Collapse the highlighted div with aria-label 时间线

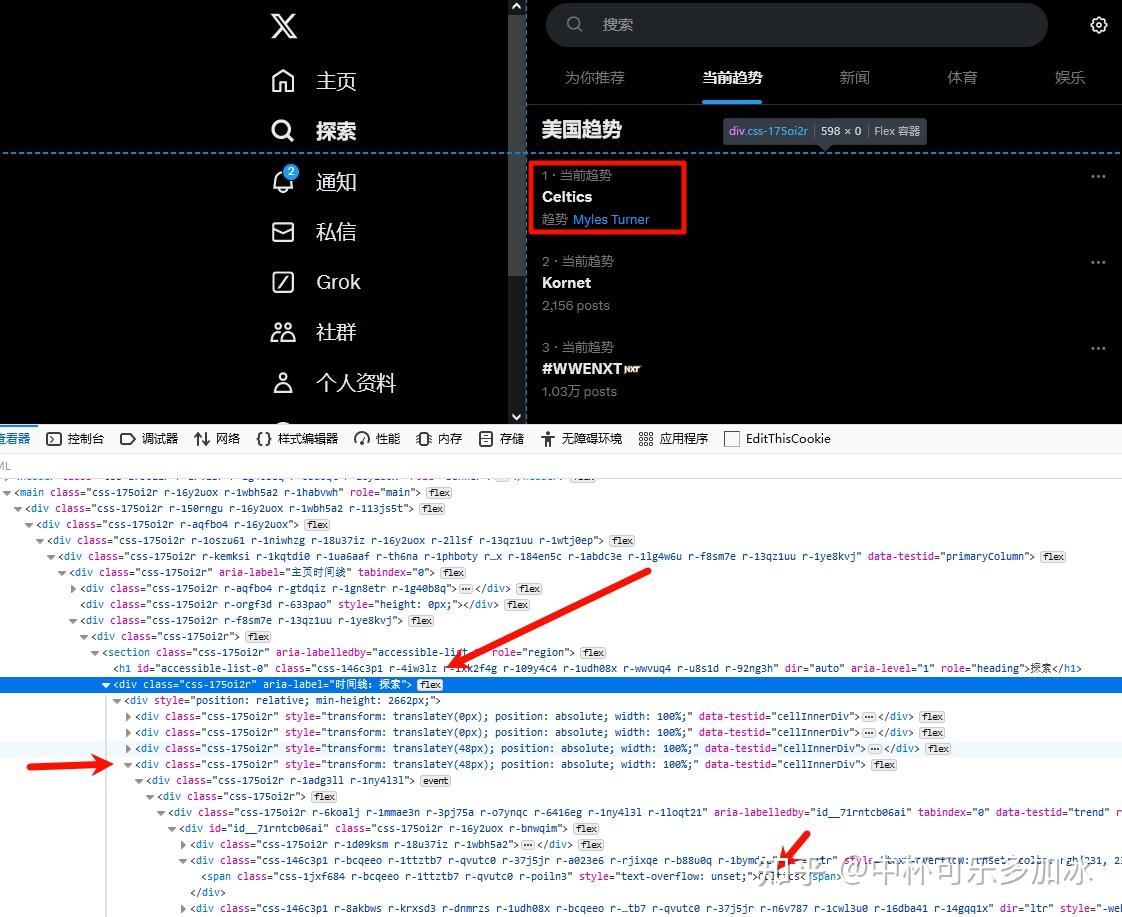[107, 684]
